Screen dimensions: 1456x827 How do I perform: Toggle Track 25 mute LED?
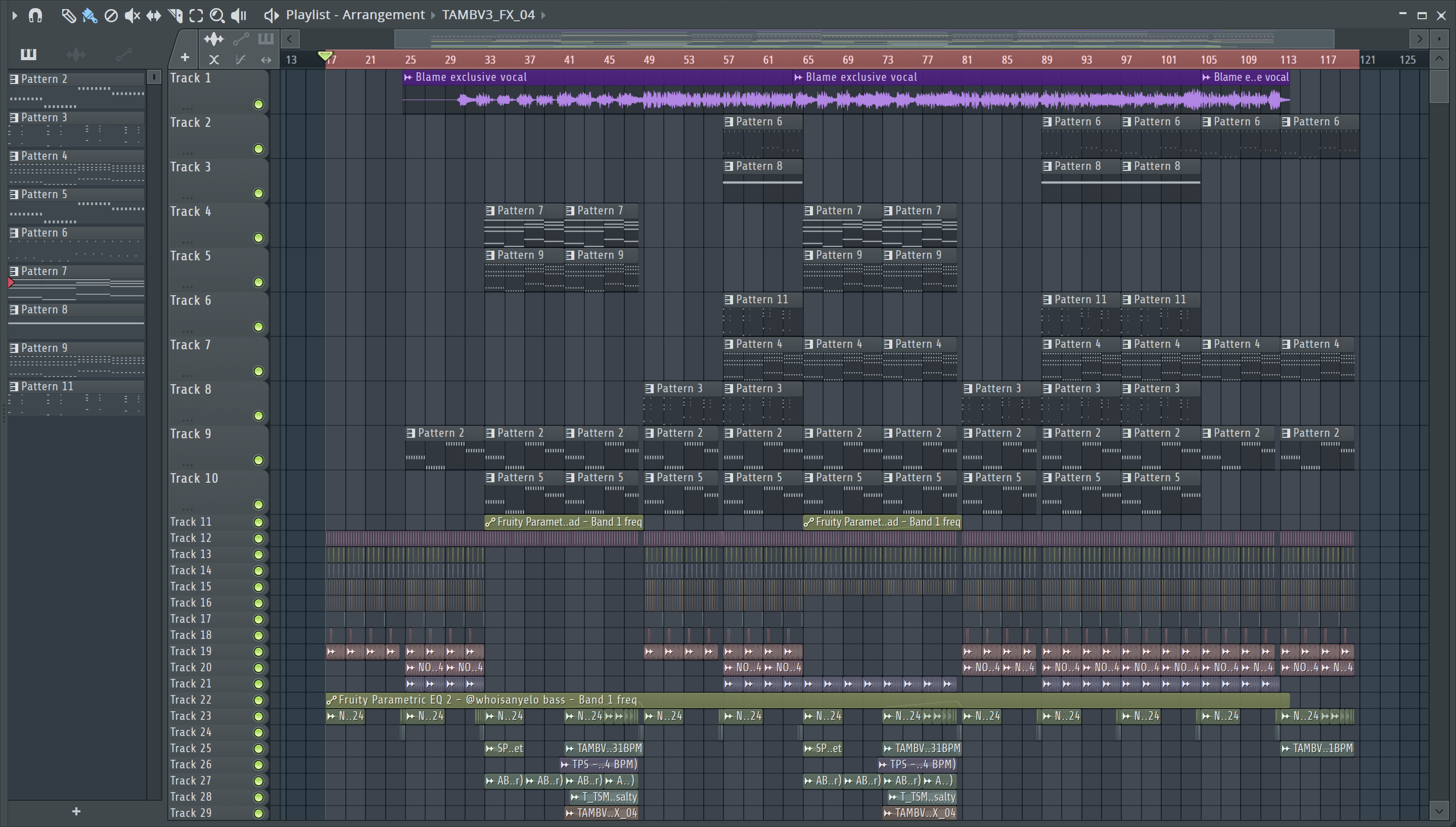tap(258, 749)
